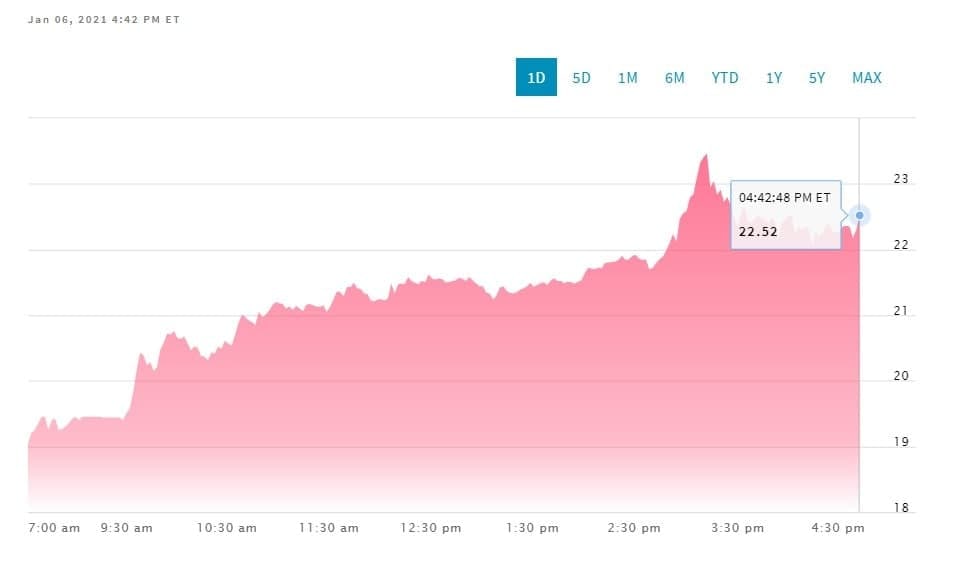Select the YTD range tab
Viewport: 956px width, 573px height.
tap(725, 77)
